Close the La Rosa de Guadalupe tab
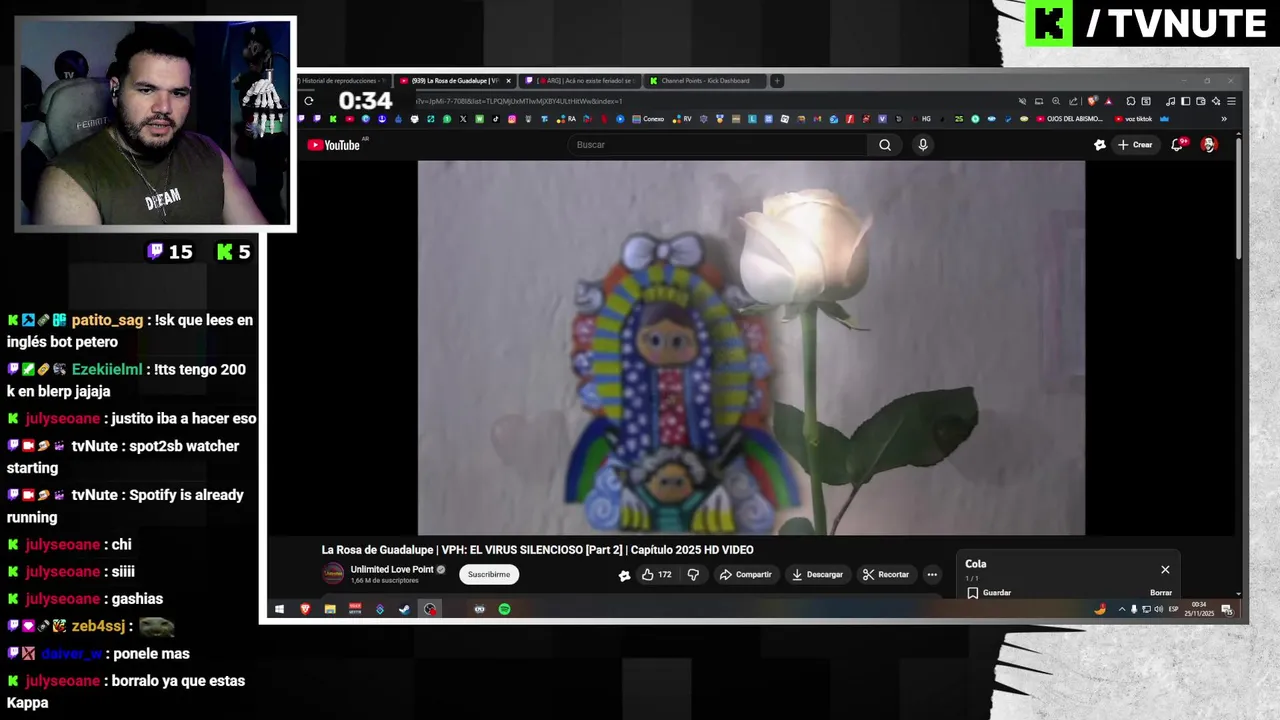1280x720 pixels. [x=508, y=81]
